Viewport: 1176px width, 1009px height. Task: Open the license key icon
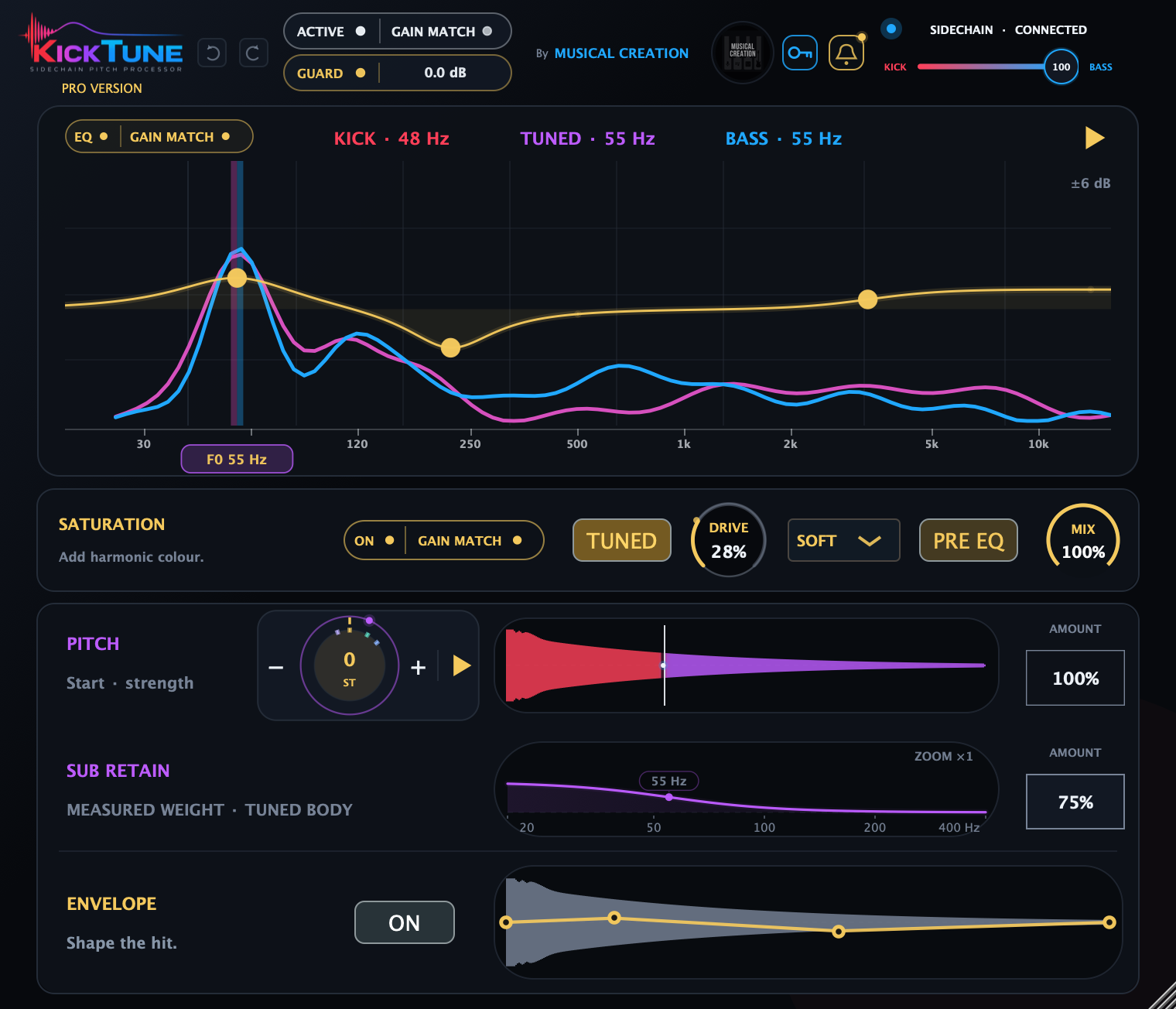(800, 53)
